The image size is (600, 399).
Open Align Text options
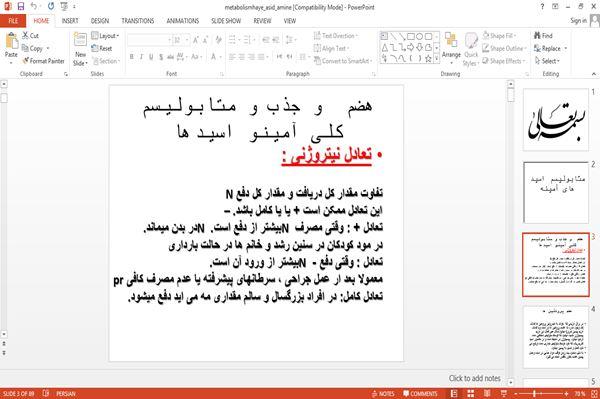(331, 48)
